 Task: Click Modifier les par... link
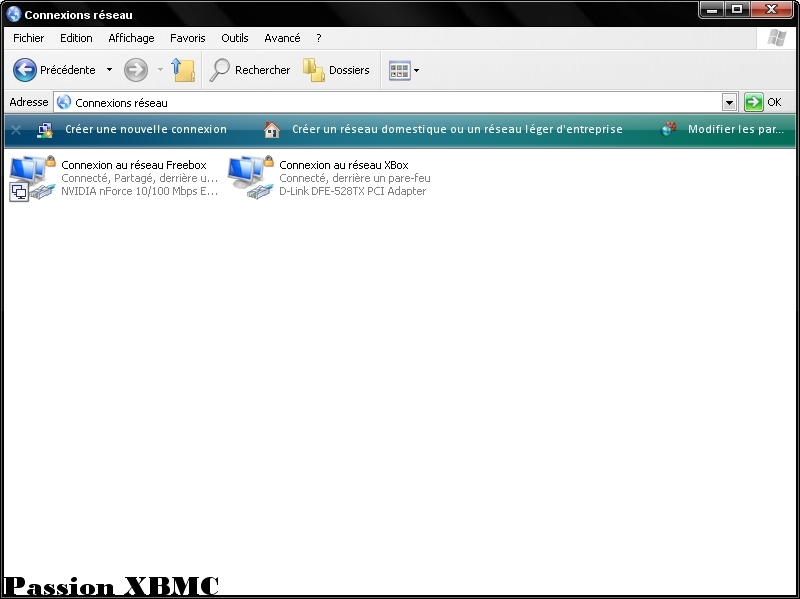point(736,129)
